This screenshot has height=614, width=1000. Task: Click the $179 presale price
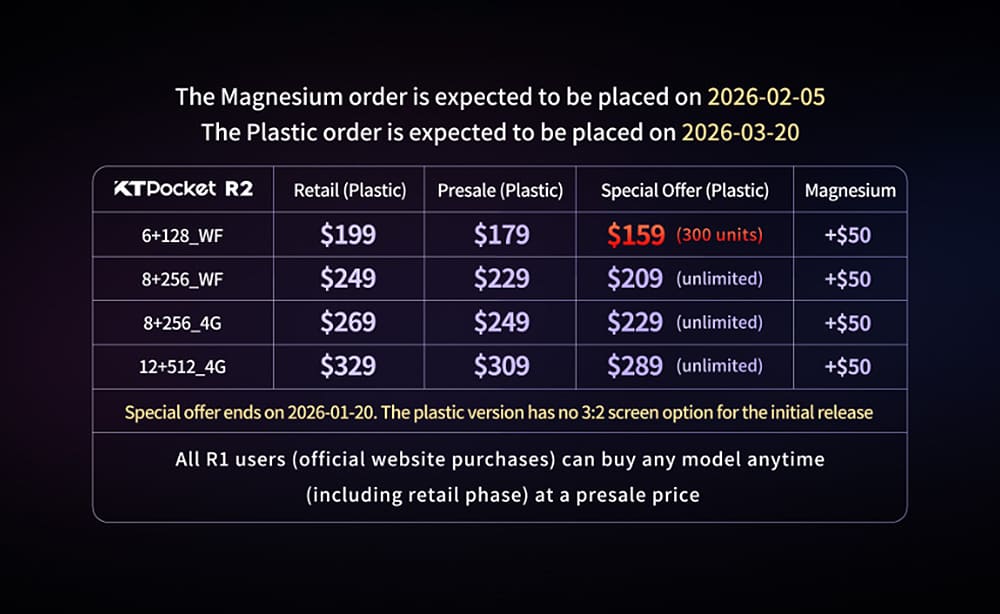point(501,235)
